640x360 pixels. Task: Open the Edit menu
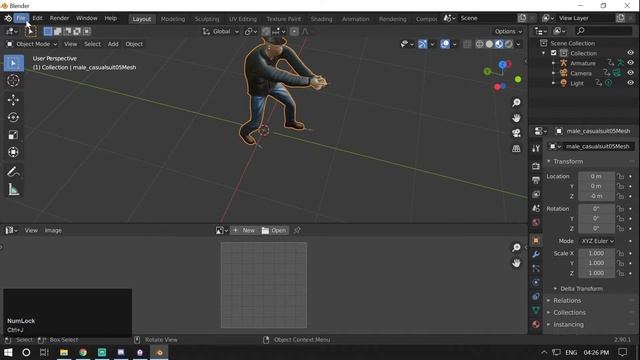pyautogui.click(x=37, y=18)
